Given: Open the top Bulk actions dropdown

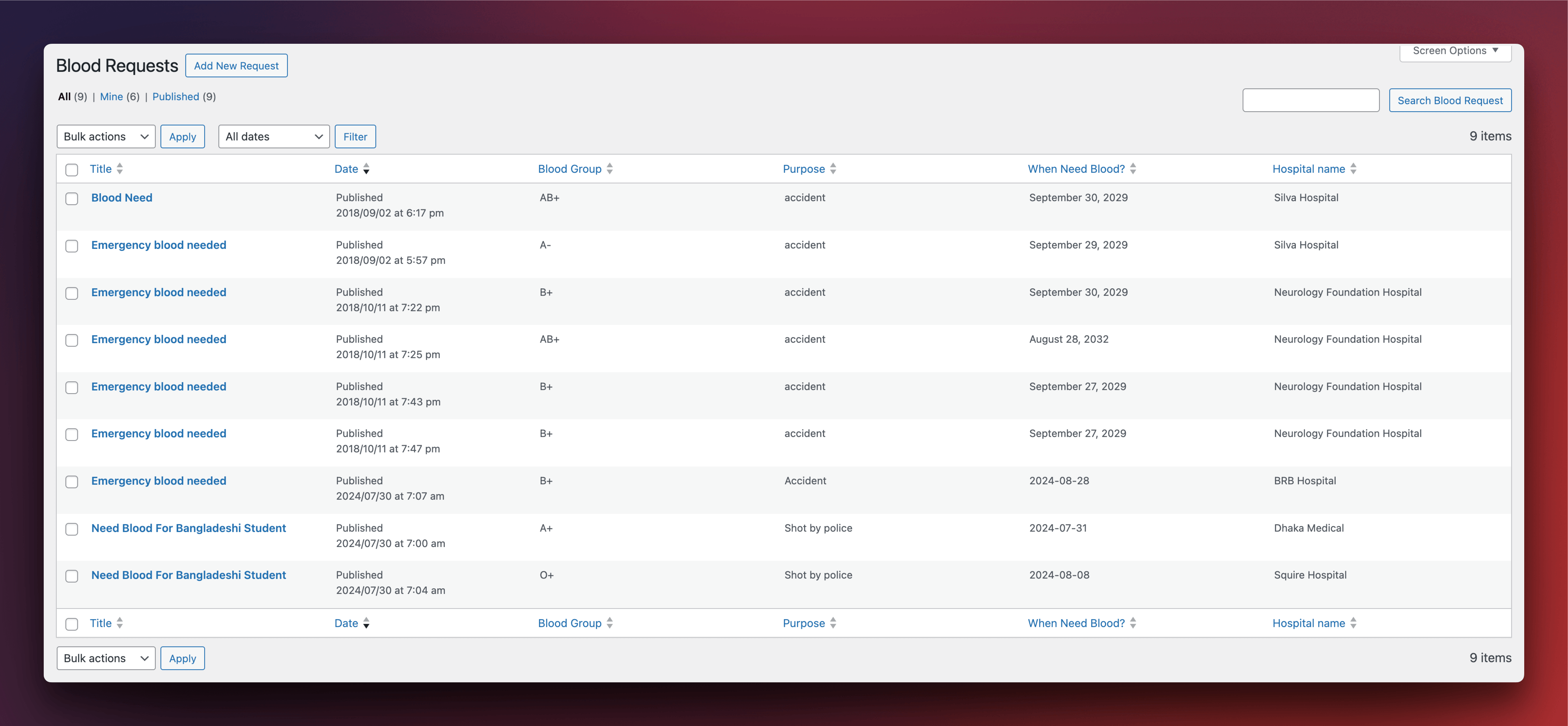Looking at the screenshot, I should (106, 136).
